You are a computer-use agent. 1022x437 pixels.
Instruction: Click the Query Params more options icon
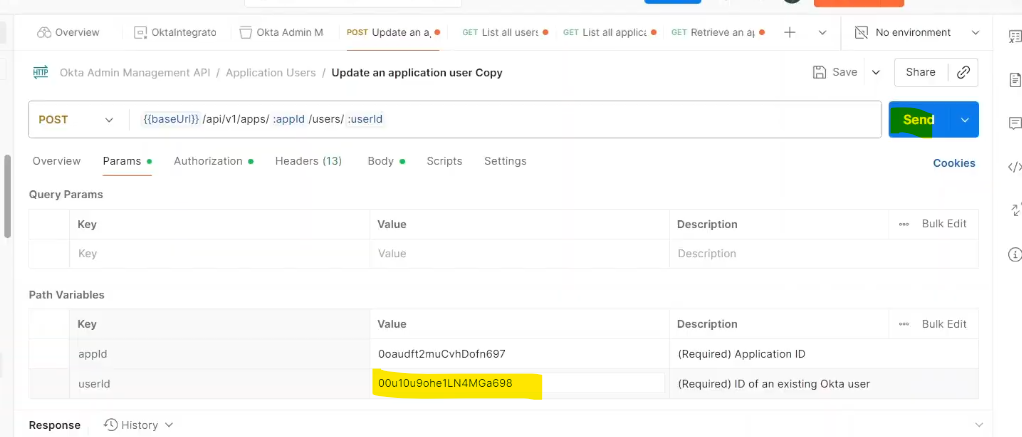(904, 224)
